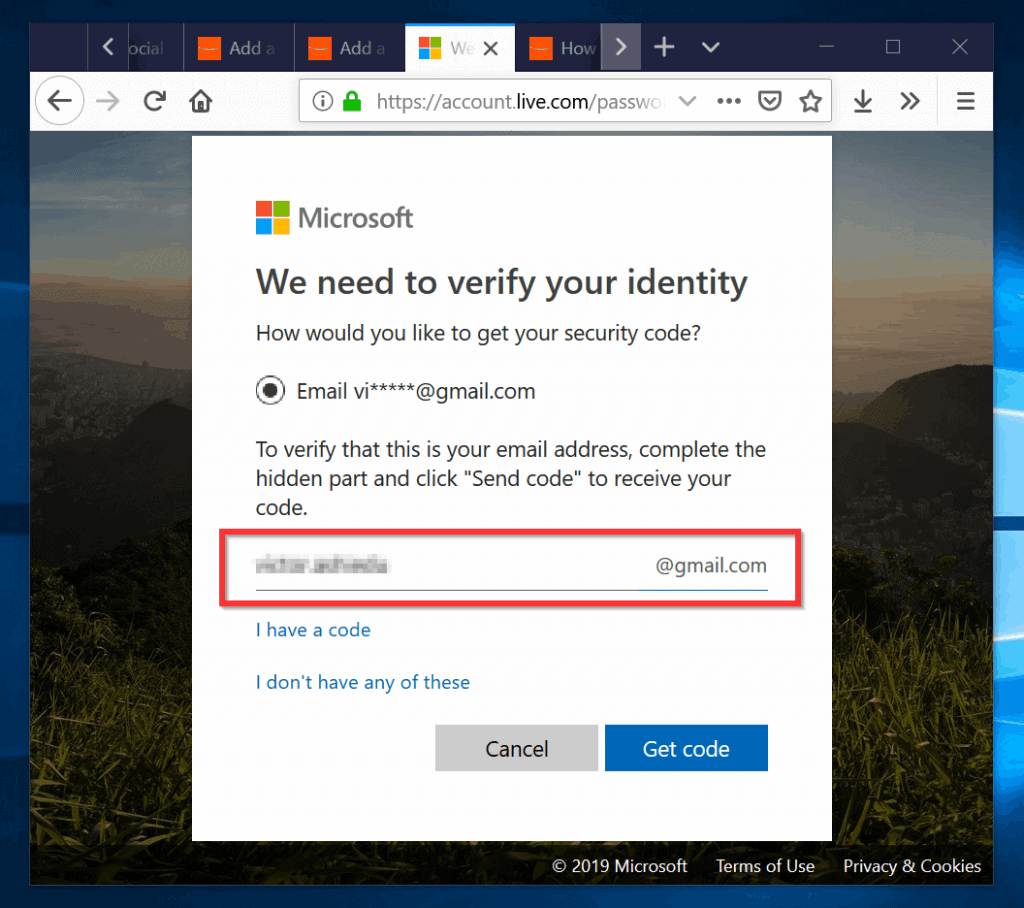This screenshot has width=1024, height=908.
Task: Click 'How would you like to get your security code?'
Action: [478, 333]
